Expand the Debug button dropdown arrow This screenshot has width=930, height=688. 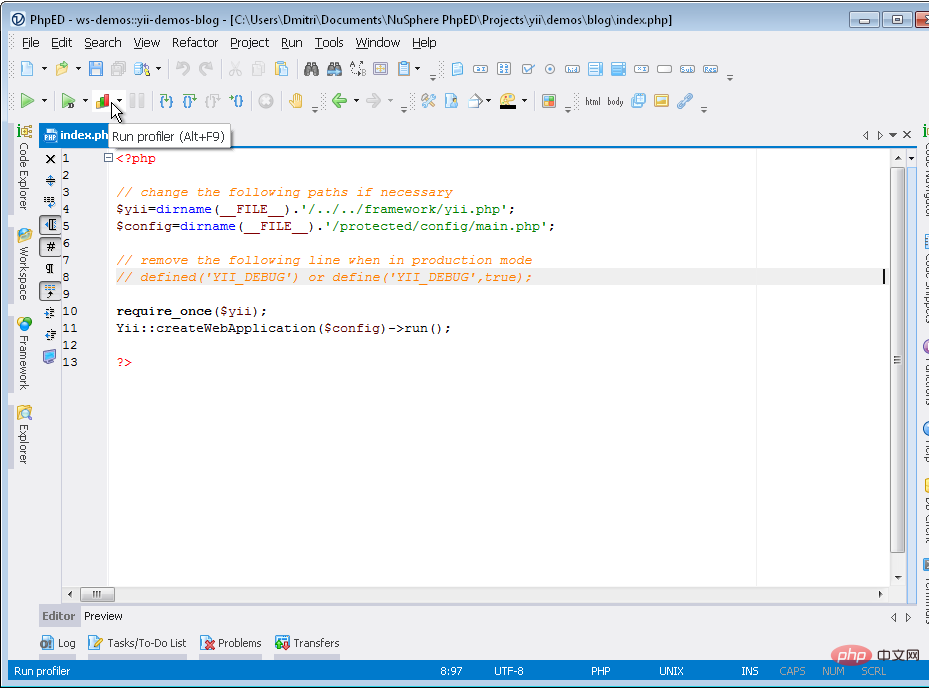(x=85, y=101)
